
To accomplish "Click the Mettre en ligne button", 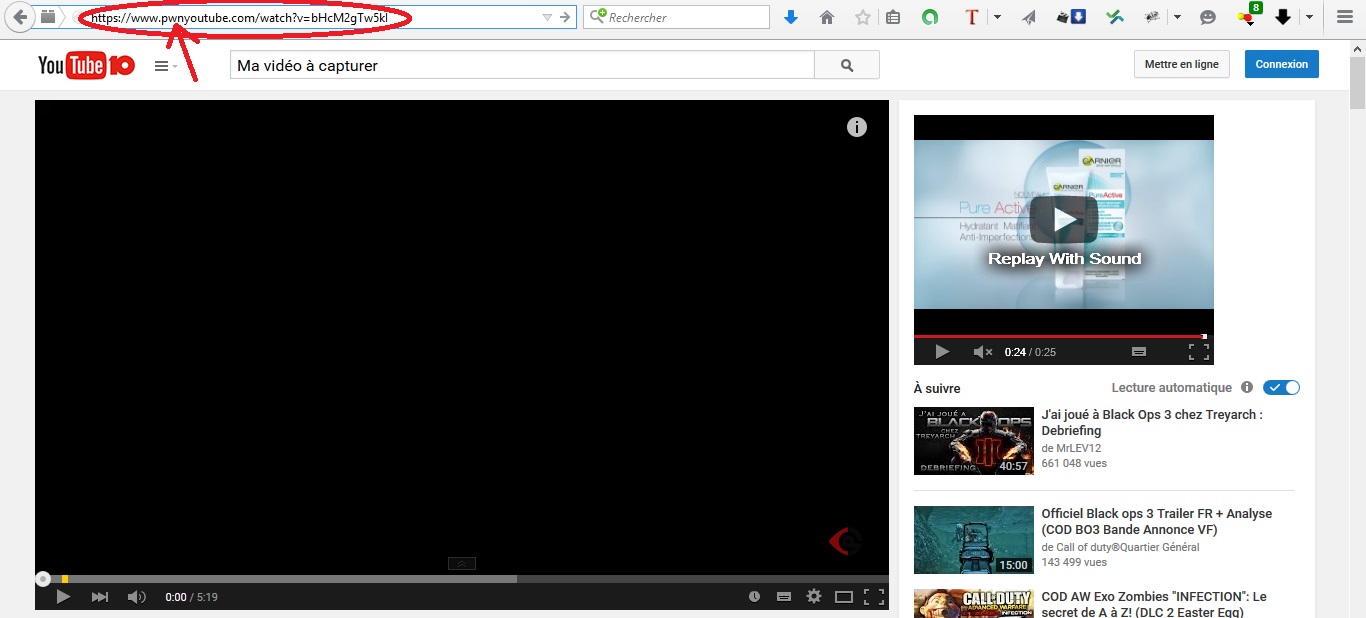I will [x=1181, y=64].
